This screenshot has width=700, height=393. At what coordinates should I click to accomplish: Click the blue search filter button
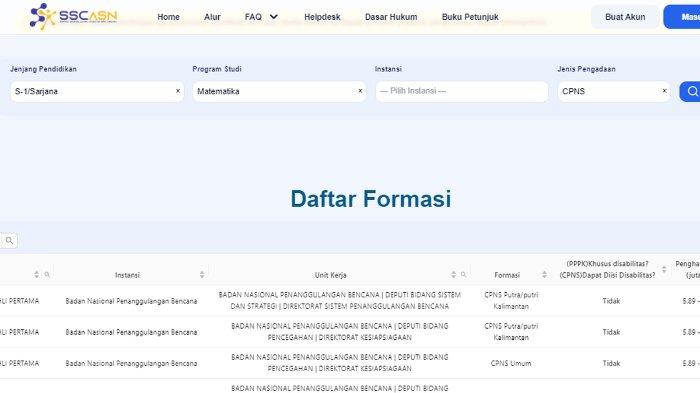click(690, 91)
